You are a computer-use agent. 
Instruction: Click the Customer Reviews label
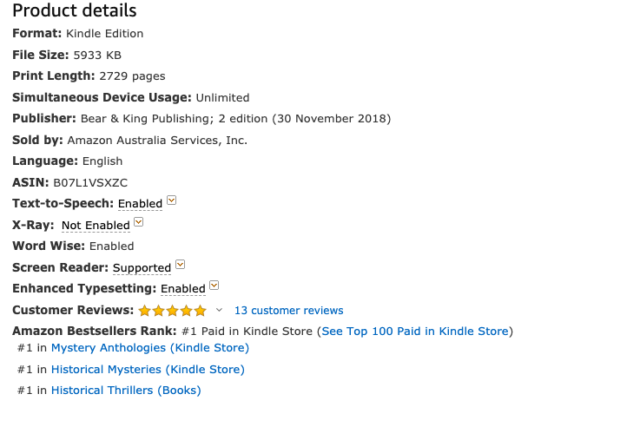point(72,310)
